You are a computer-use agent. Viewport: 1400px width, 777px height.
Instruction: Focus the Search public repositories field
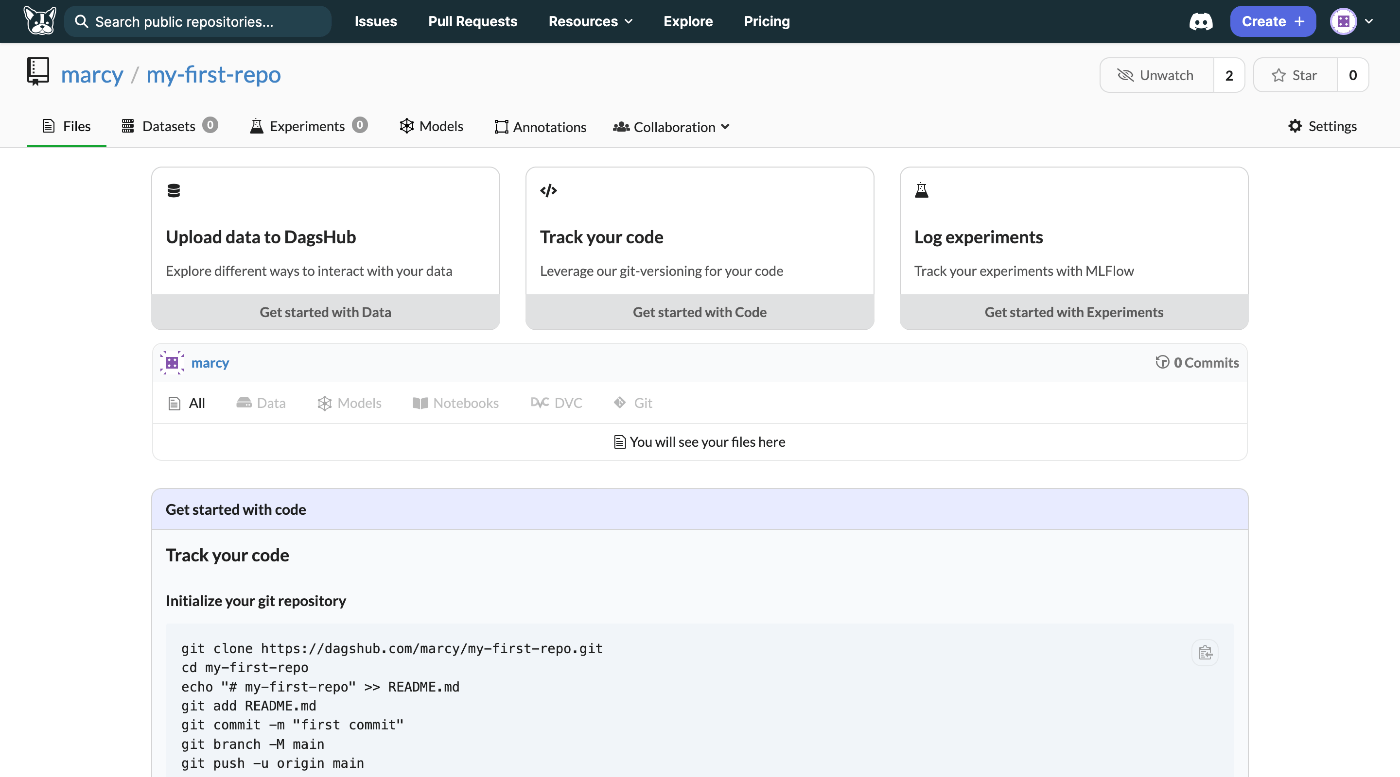198,21
